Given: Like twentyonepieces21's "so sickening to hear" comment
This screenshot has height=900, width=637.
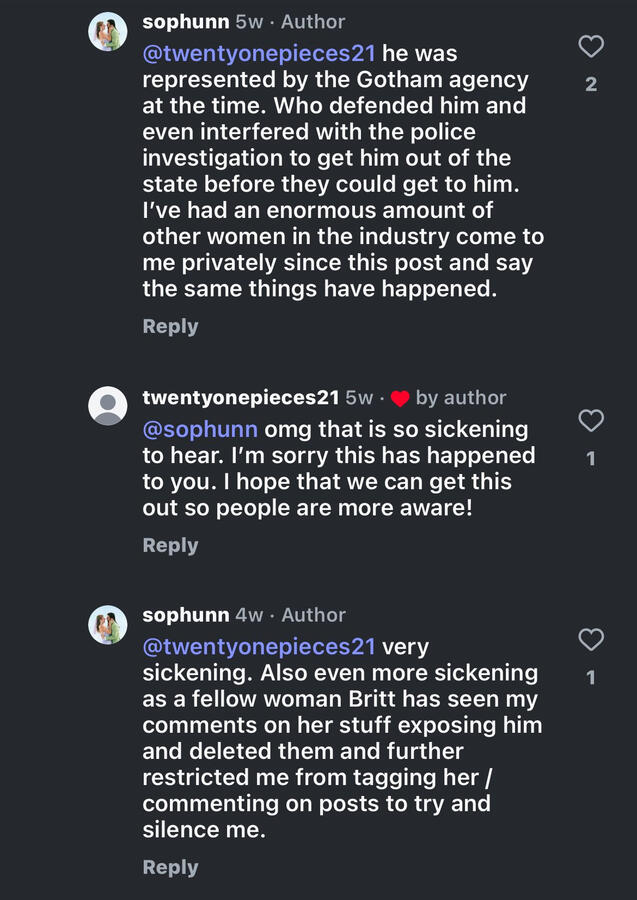Looking at the screenshot, I should 591,421.
